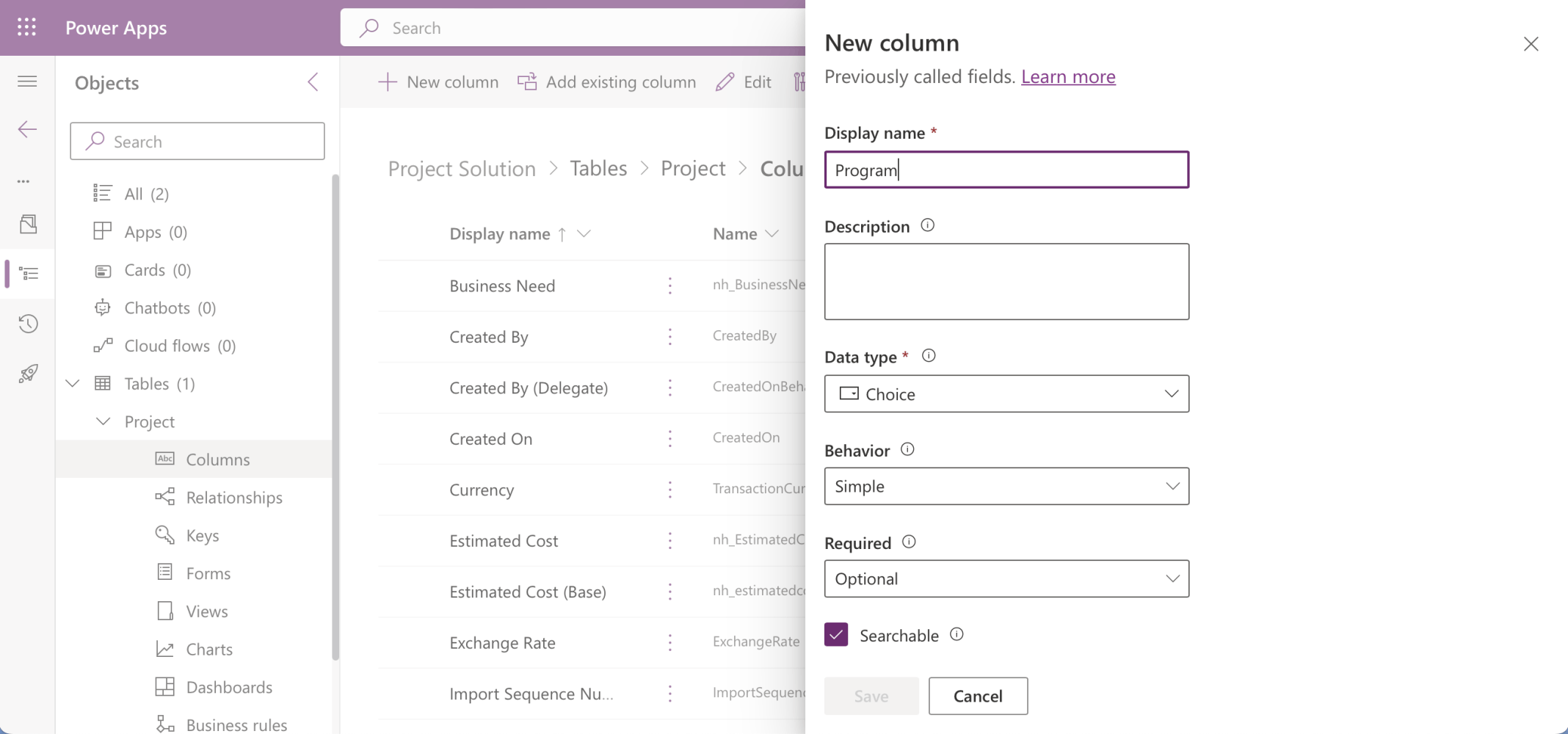Click New column in command bar
The image size is (1568, 734).
[438, 82]
